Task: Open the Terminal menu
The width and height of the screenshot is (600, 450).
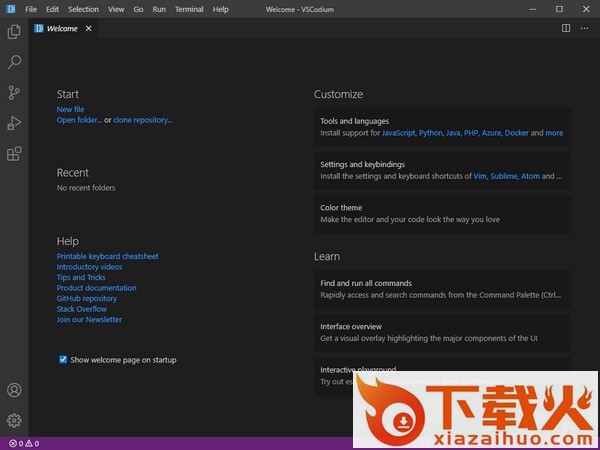Action: coord(189,9)
